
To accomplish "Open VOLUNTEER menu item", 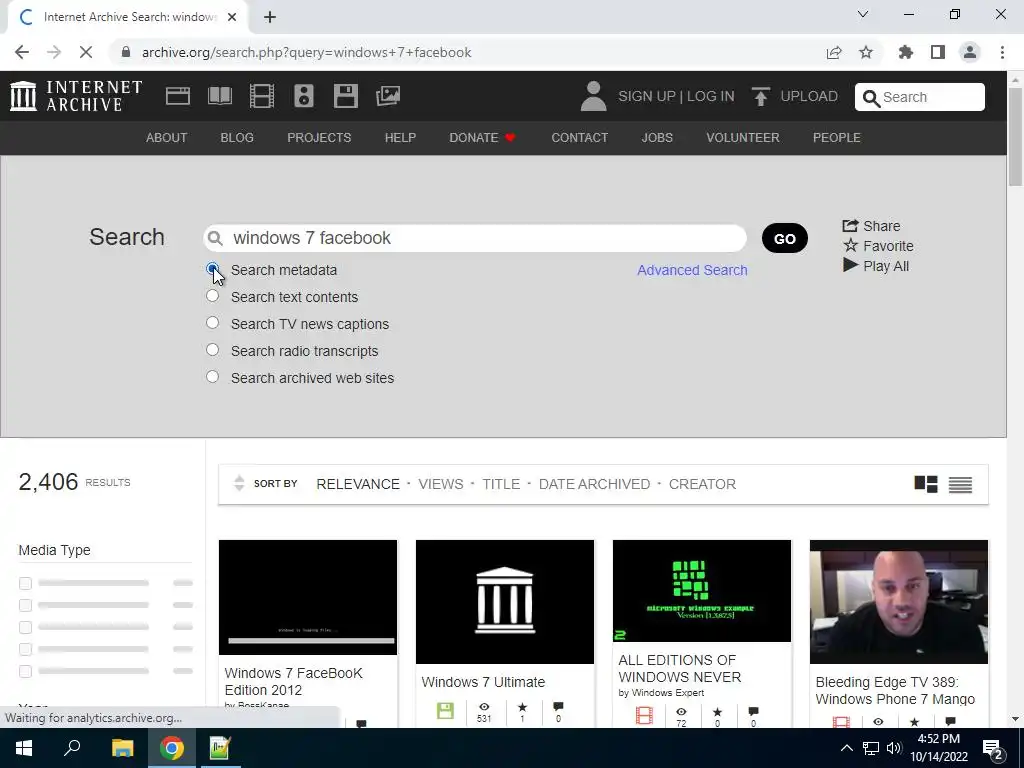I will (743, 138).
